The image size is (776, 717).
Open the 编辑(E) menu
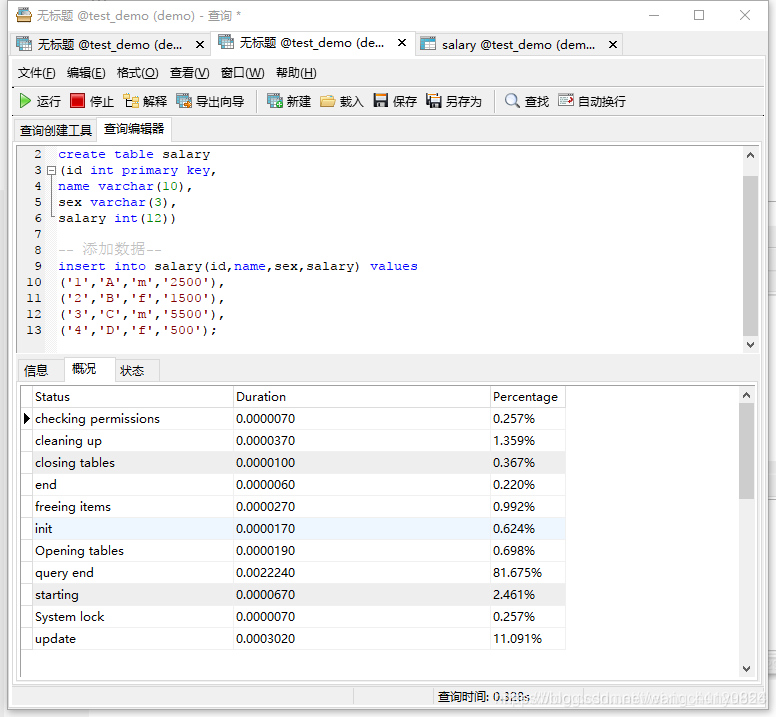86,73
